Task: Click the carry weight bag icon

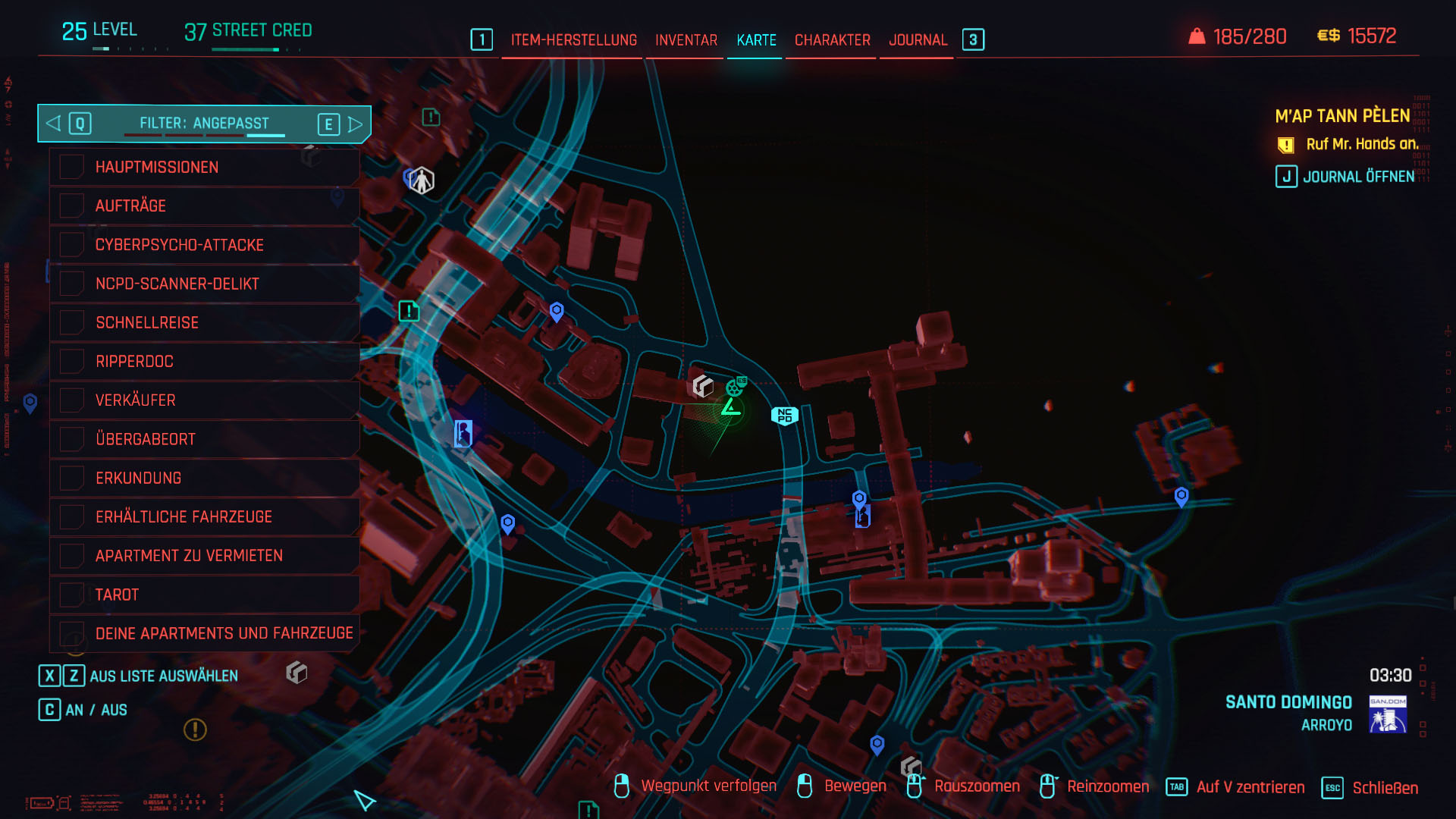Action: (1197, 36)
